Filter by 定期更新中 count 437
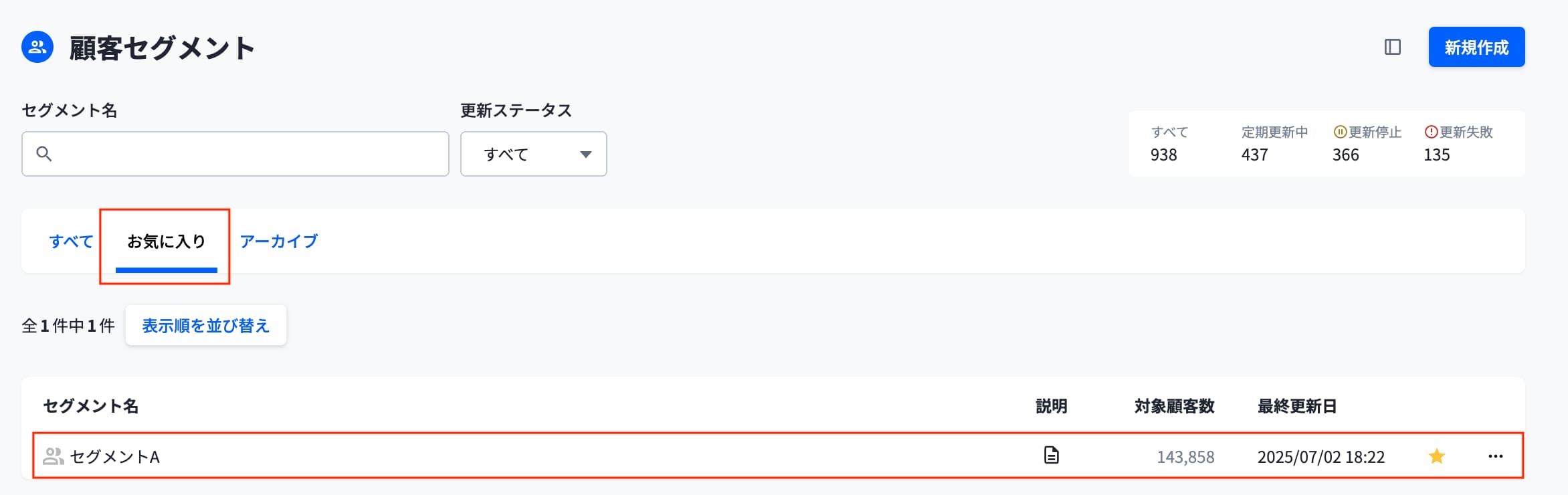The height and width of the screenshot is (495, 1568). click(1254, 155)
